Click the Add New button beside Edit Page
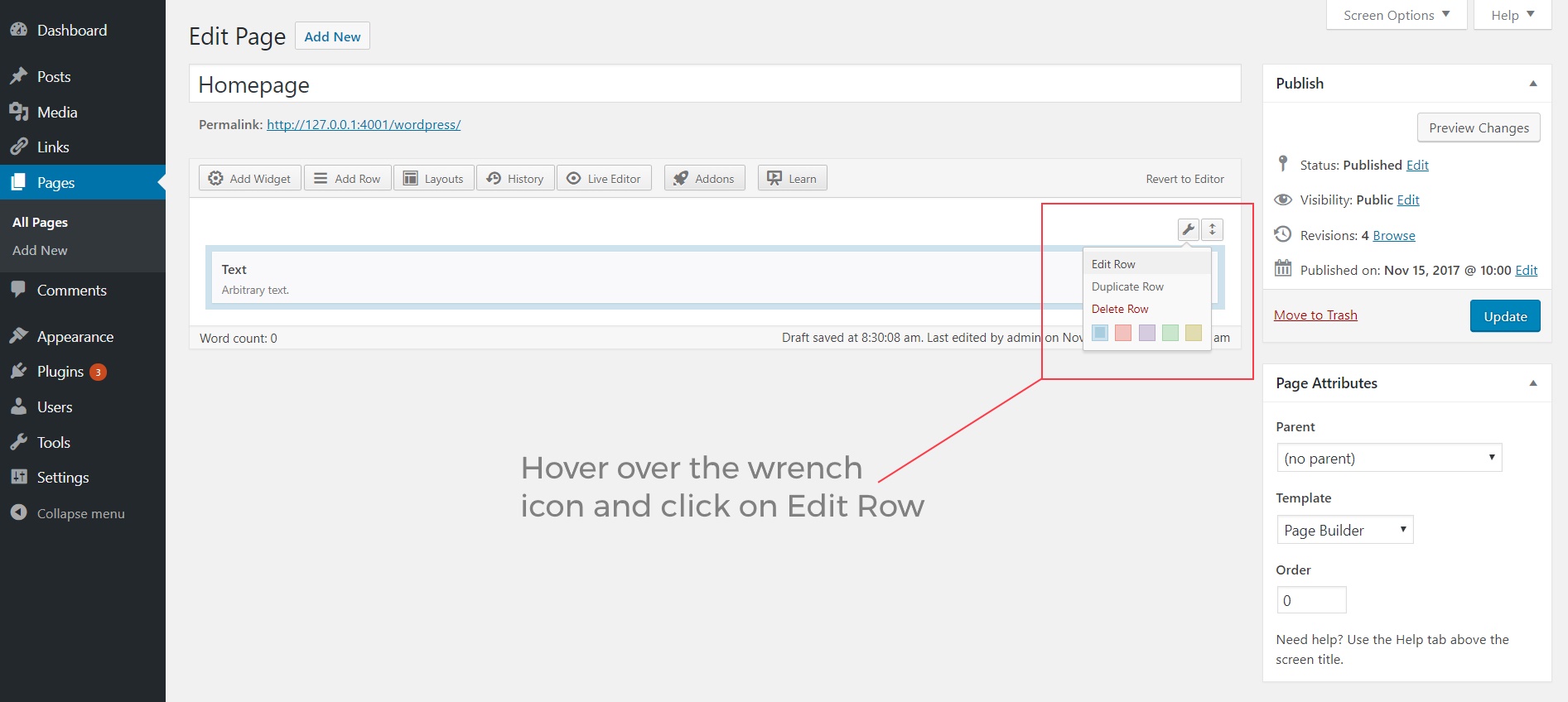 pos(332,36)
